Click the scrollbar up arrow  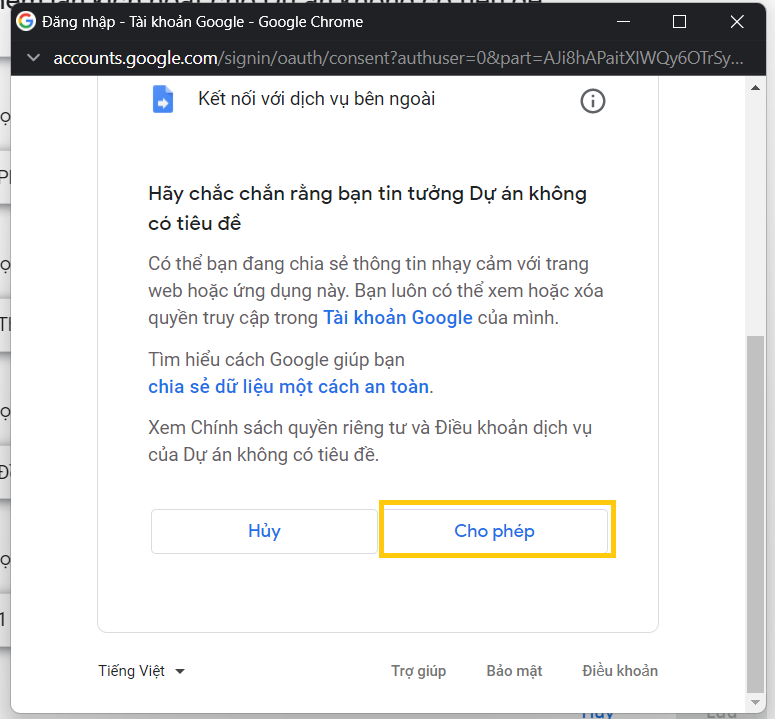[x=755, y=88]
